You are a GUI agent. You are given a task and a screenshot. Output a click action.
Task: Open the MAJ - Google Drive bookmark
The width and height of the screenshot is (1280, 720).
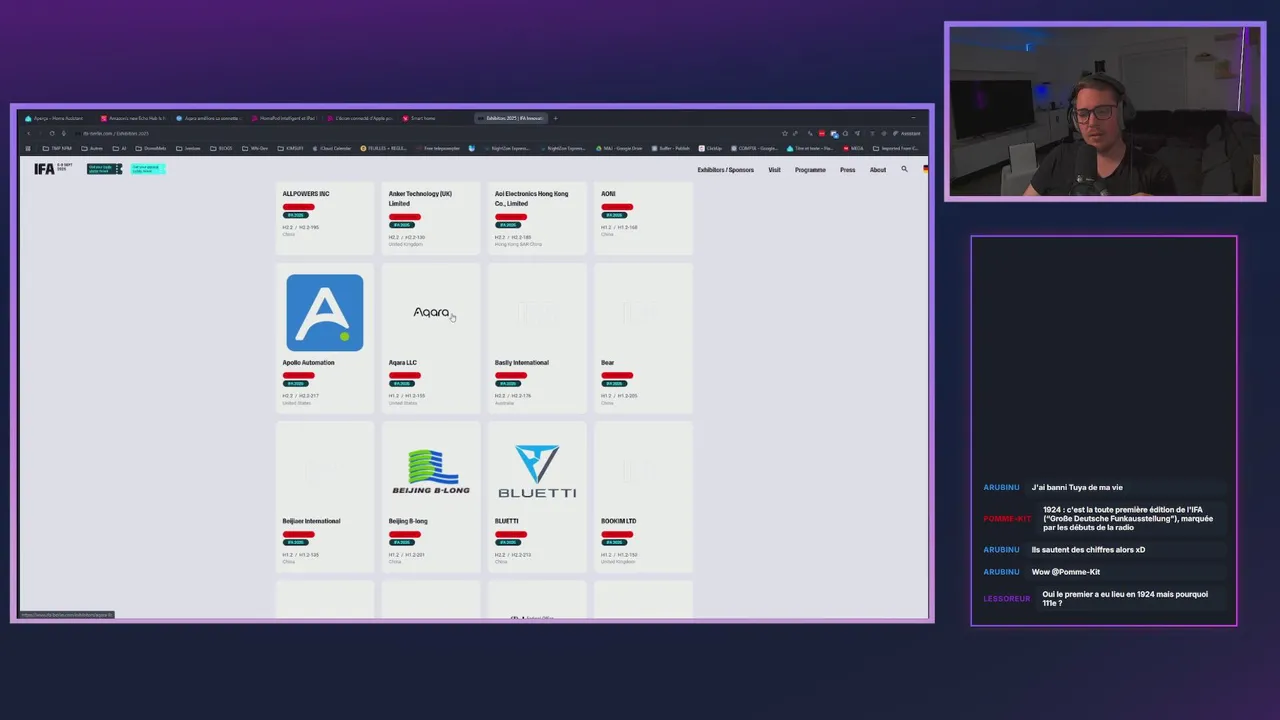point(619,148)
